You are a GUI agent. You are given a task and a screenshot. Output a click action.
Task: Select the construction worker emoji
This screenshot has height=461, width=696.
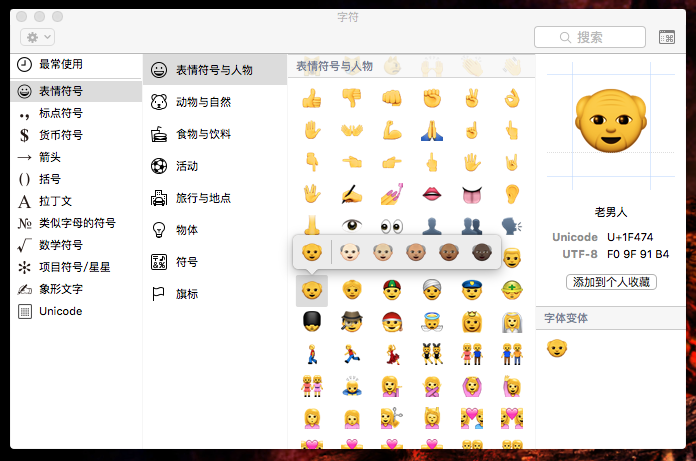512,290
